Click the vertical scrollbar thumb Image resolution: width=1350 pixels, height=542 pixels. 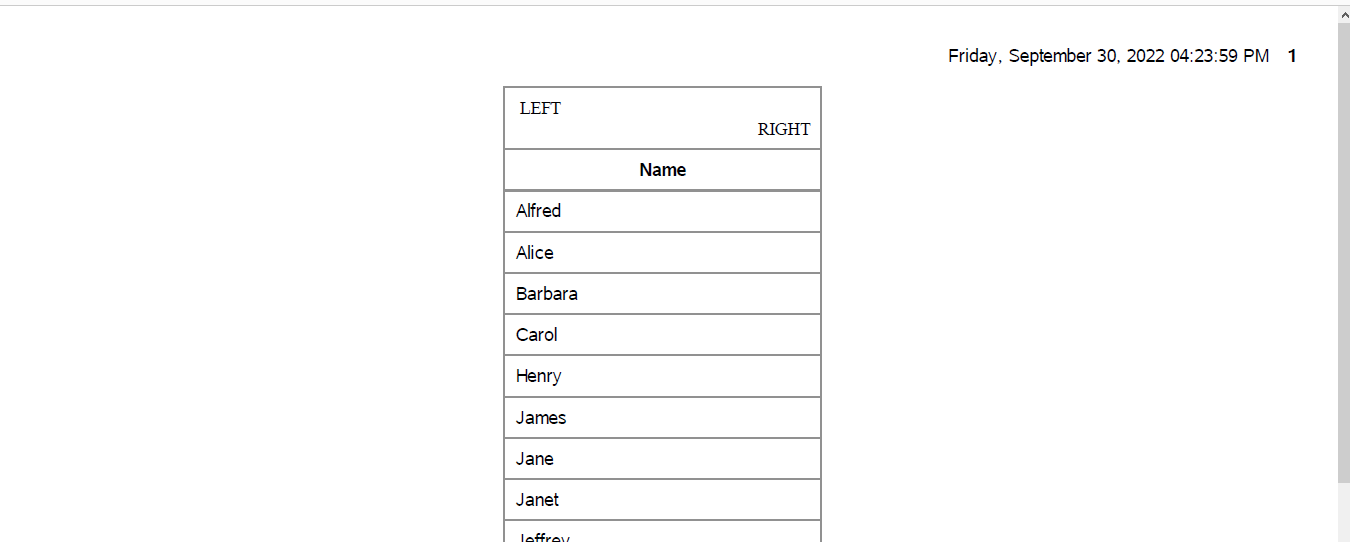(x=1343, y=250)
